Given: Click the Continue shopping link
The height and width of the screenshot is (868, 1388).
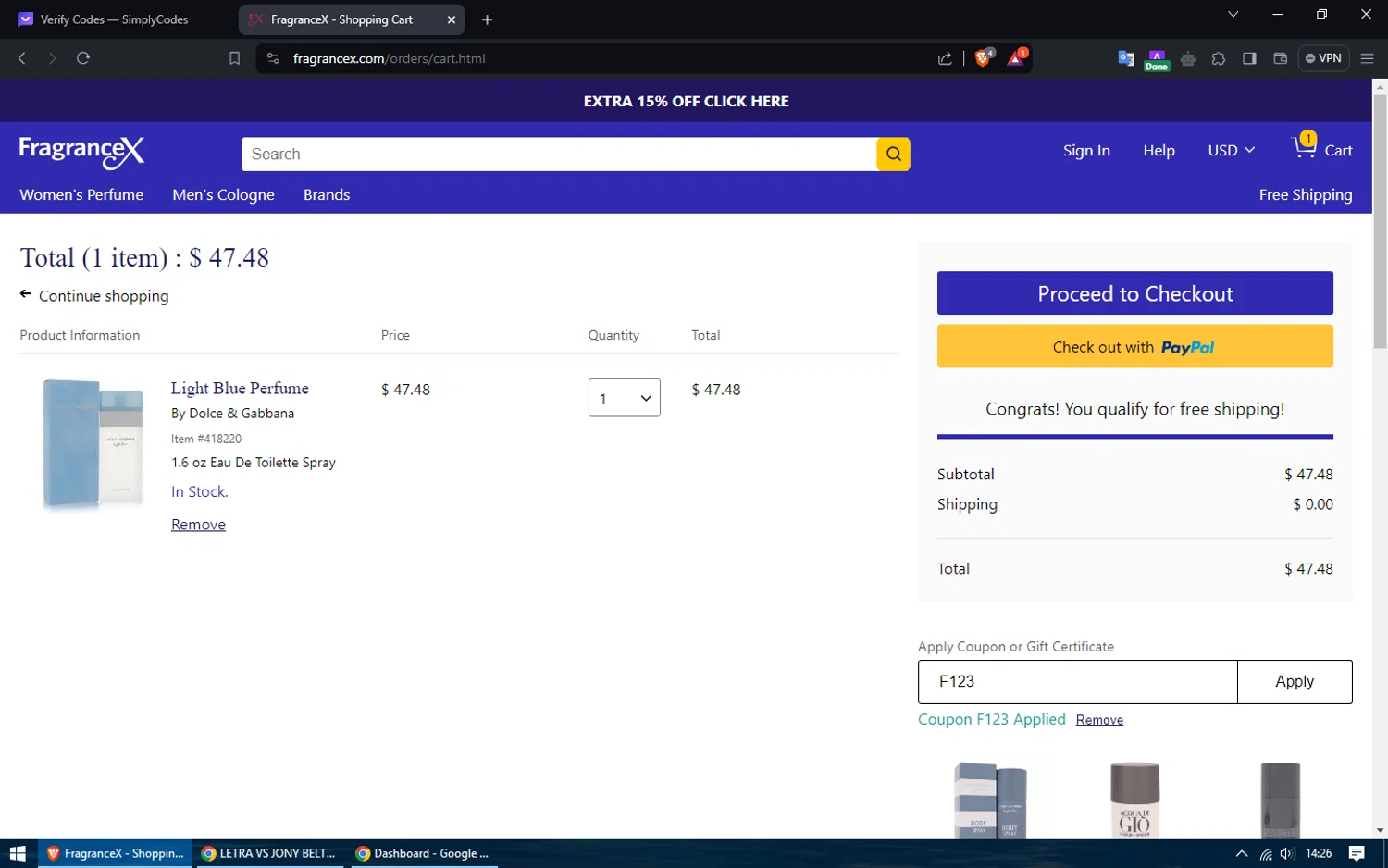Looking at the screenshot, I should coord(104,296).
